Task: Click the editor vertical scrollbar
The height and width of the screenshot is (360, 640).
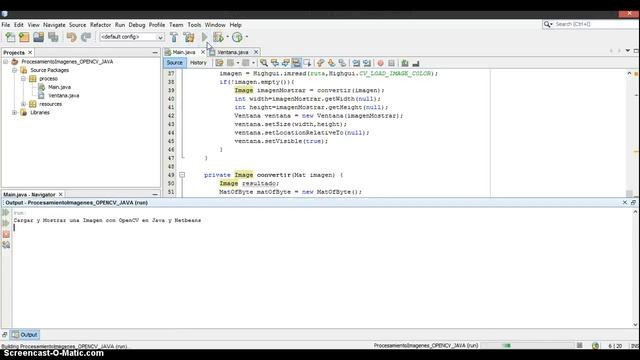Action: click(629, 133)
